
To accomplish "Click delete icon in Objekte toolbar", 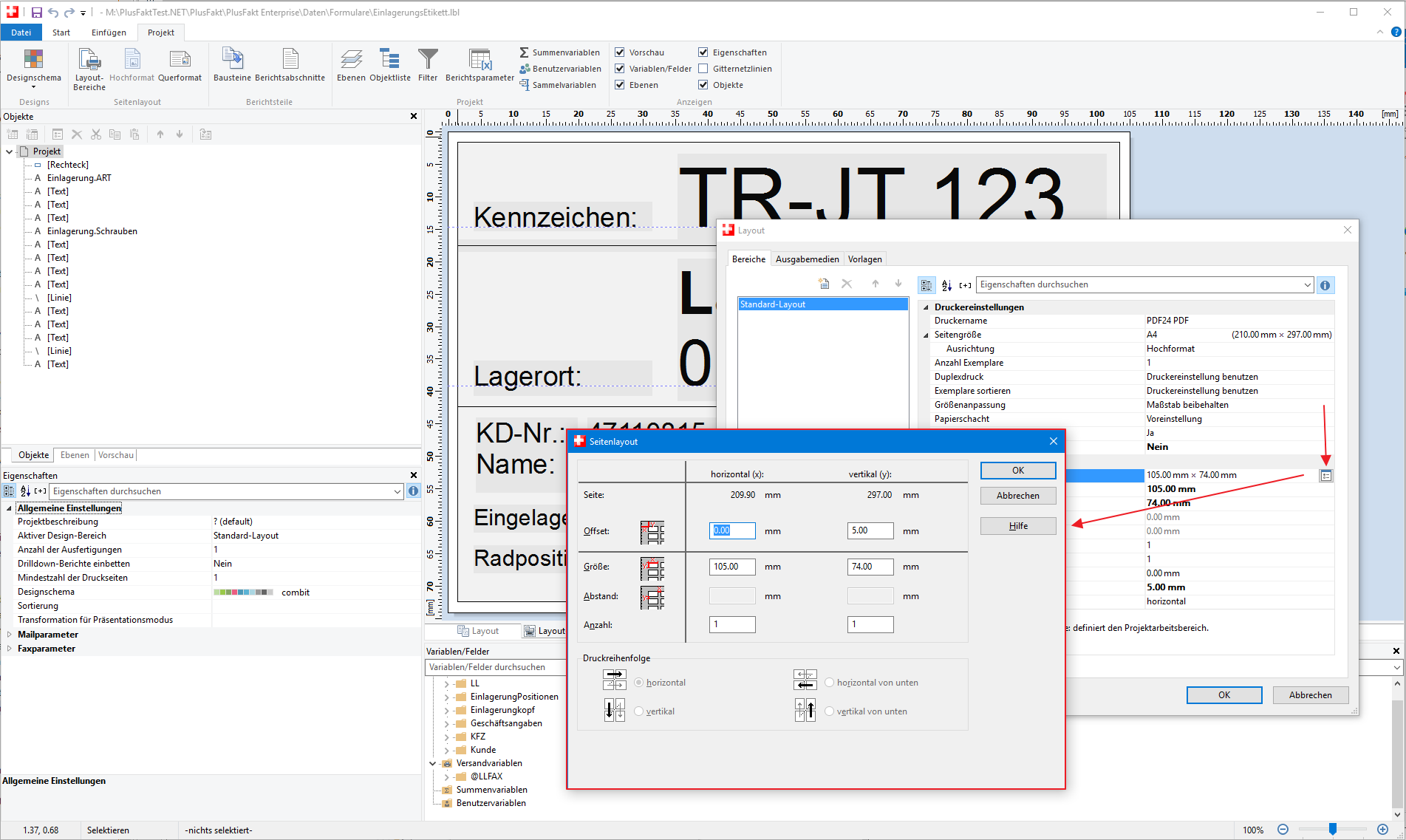I will click(77, 134).
